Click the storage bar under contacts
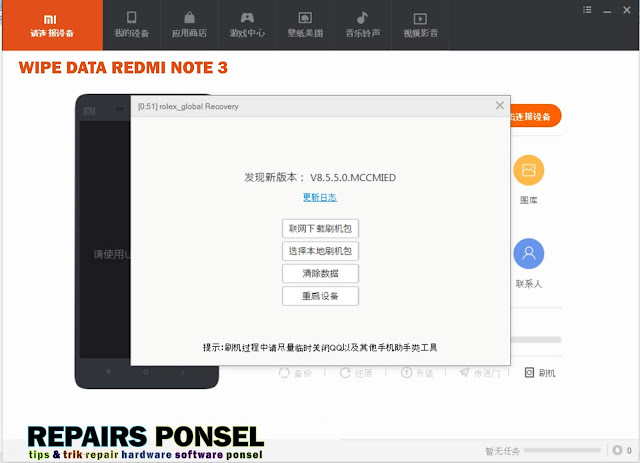The height and width of the screenshot is (463, 640). [536, 340]
